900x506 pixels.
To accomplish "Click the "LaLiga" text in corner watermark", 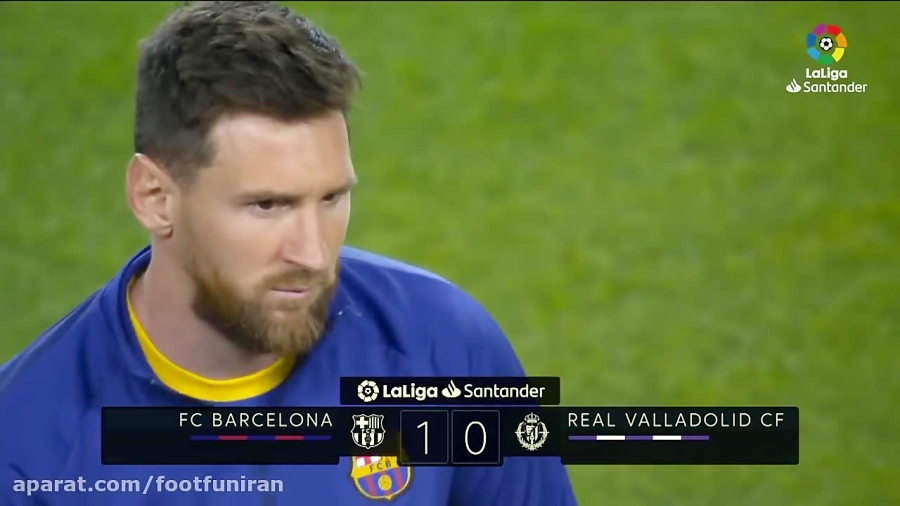I will click(827, 73).
